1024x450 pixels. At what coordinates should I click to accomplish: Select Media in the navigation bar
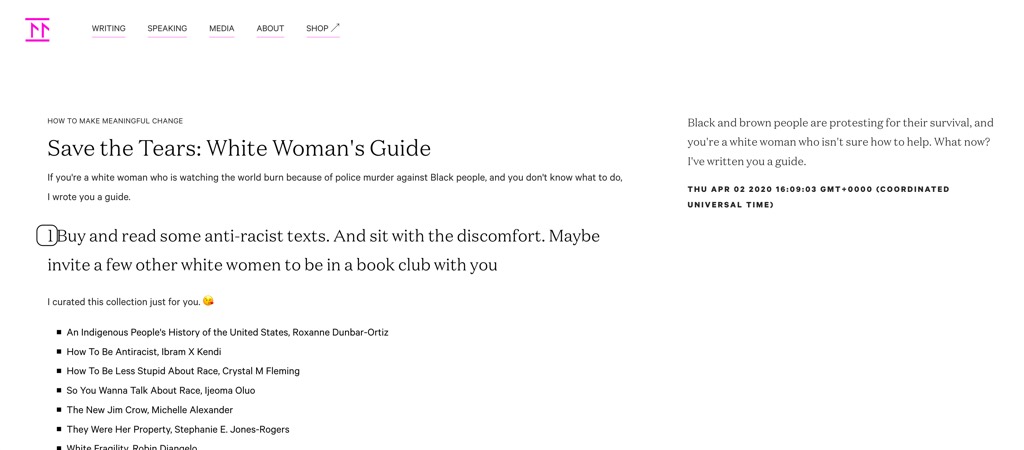click(x=221, y=29)
